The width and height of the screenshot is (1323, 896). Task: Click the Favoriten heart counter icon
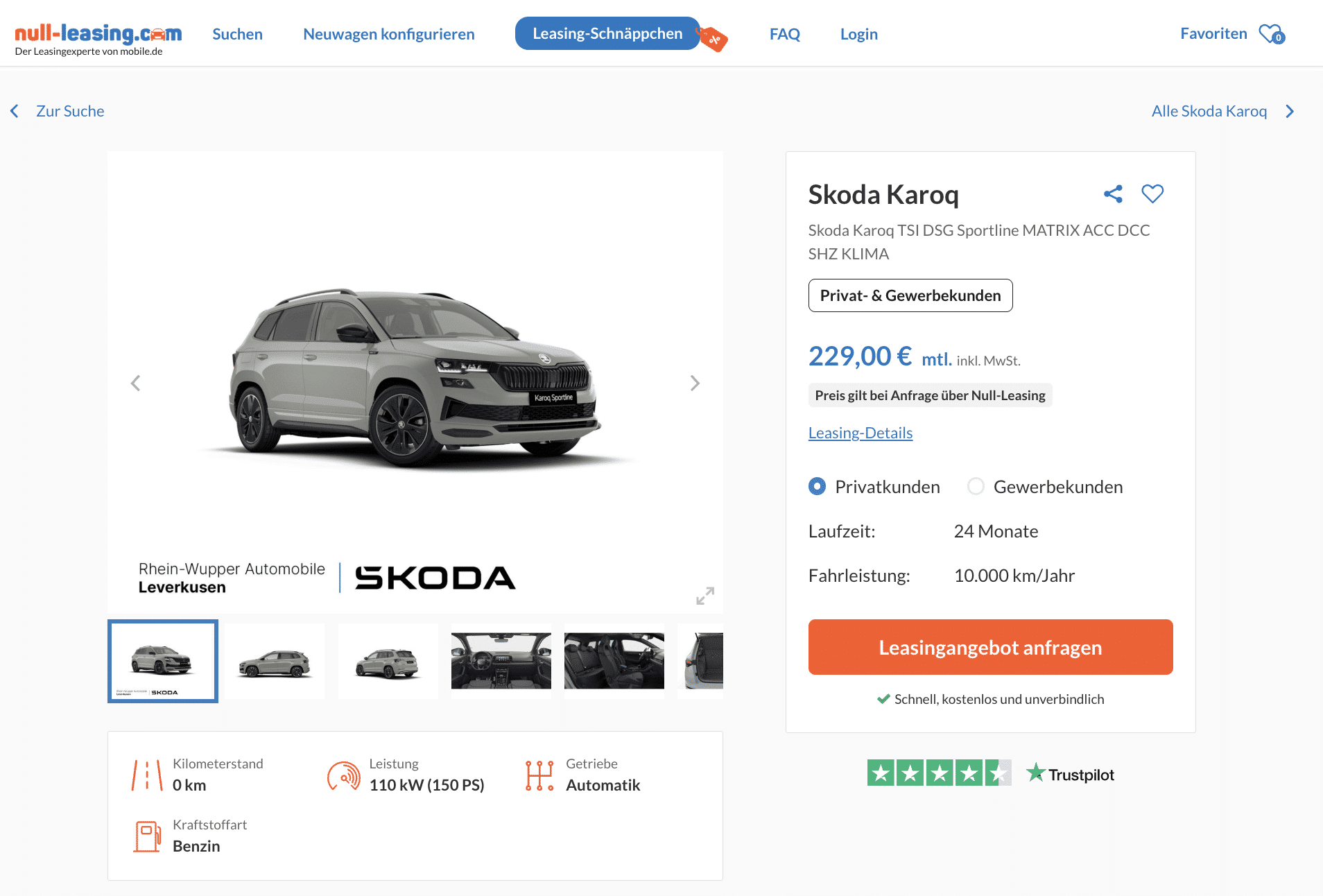[1272, 34]
